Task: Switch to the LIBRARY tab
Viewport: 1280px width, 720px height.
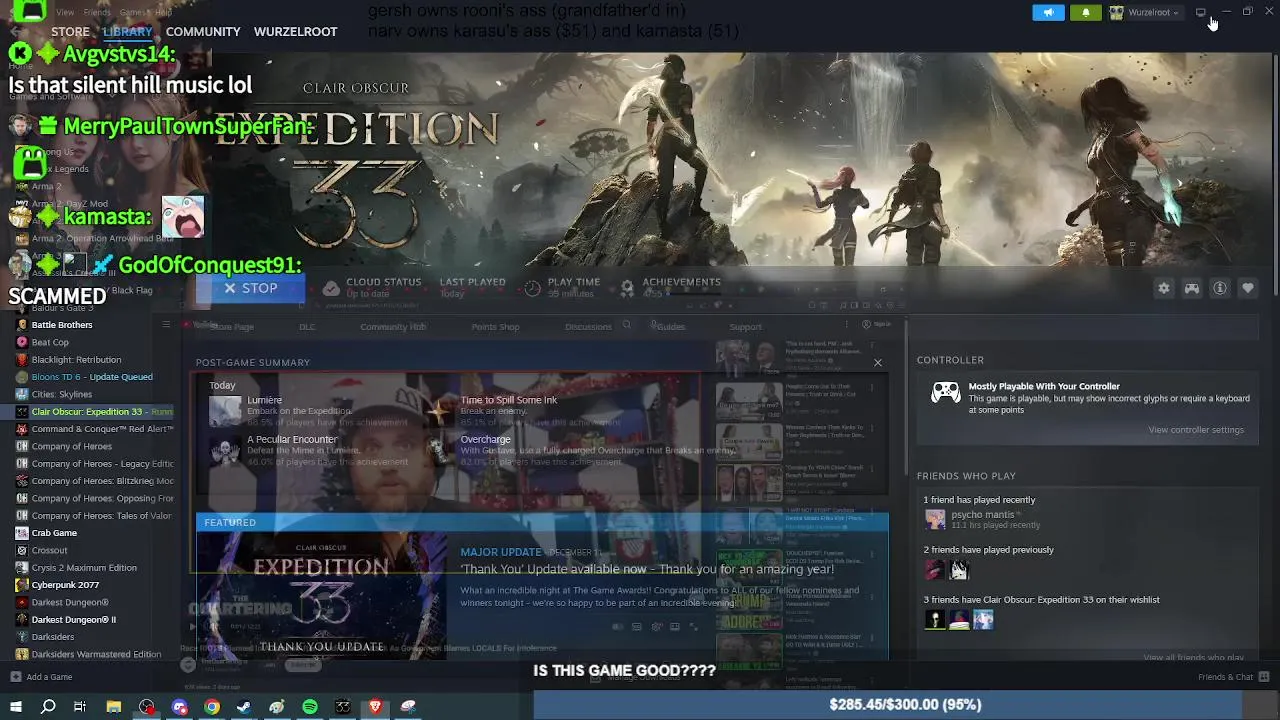Action: point(127,32)
